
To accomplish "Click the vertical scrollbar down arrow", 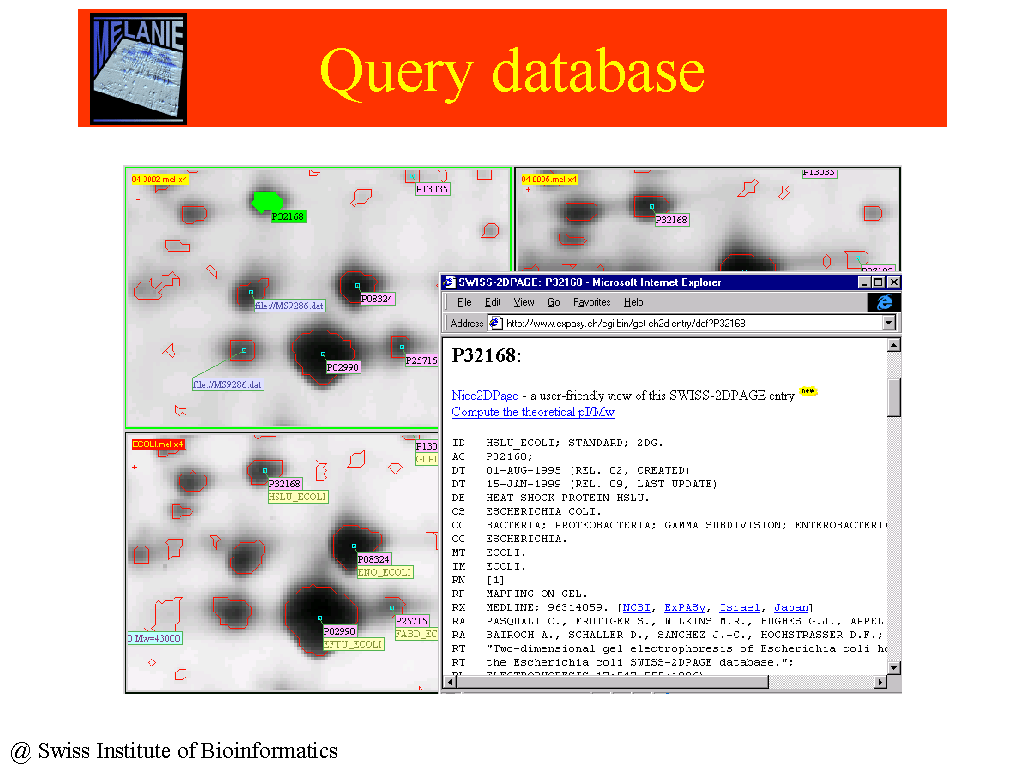I will (894, 667).
